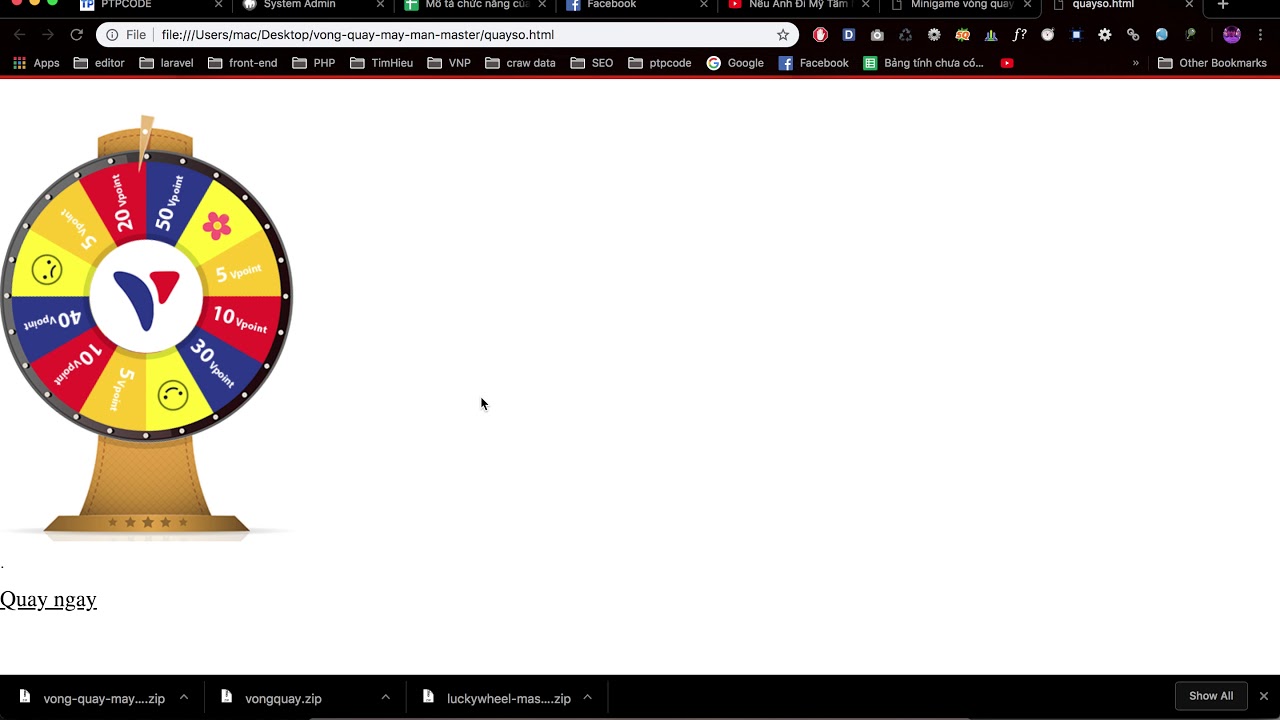Screen dimensions: 1280x720
Task: Close the quayso.html tab
Action: [1189, 5]
